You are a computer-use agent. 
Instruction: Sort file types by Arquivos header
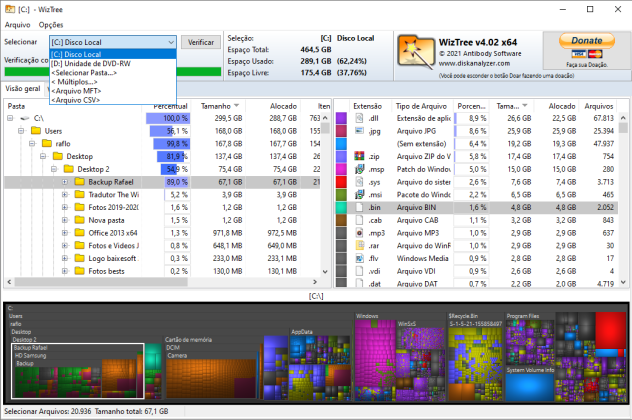point(599,106)
